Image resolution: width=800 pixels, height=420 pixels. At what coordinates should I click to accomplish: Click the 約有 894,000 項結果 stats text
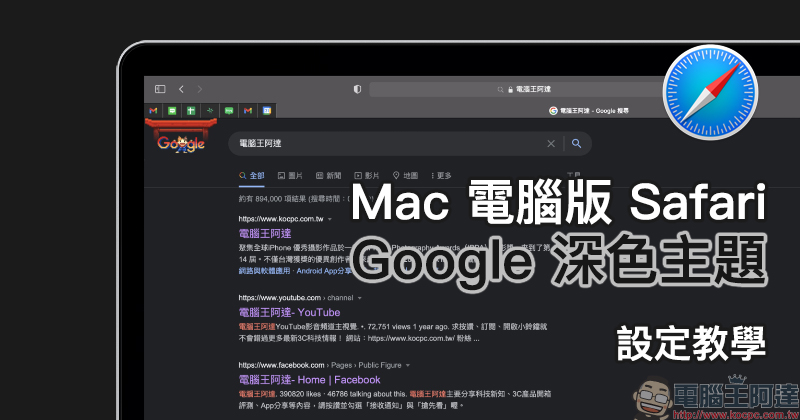[x=272, y=199]
